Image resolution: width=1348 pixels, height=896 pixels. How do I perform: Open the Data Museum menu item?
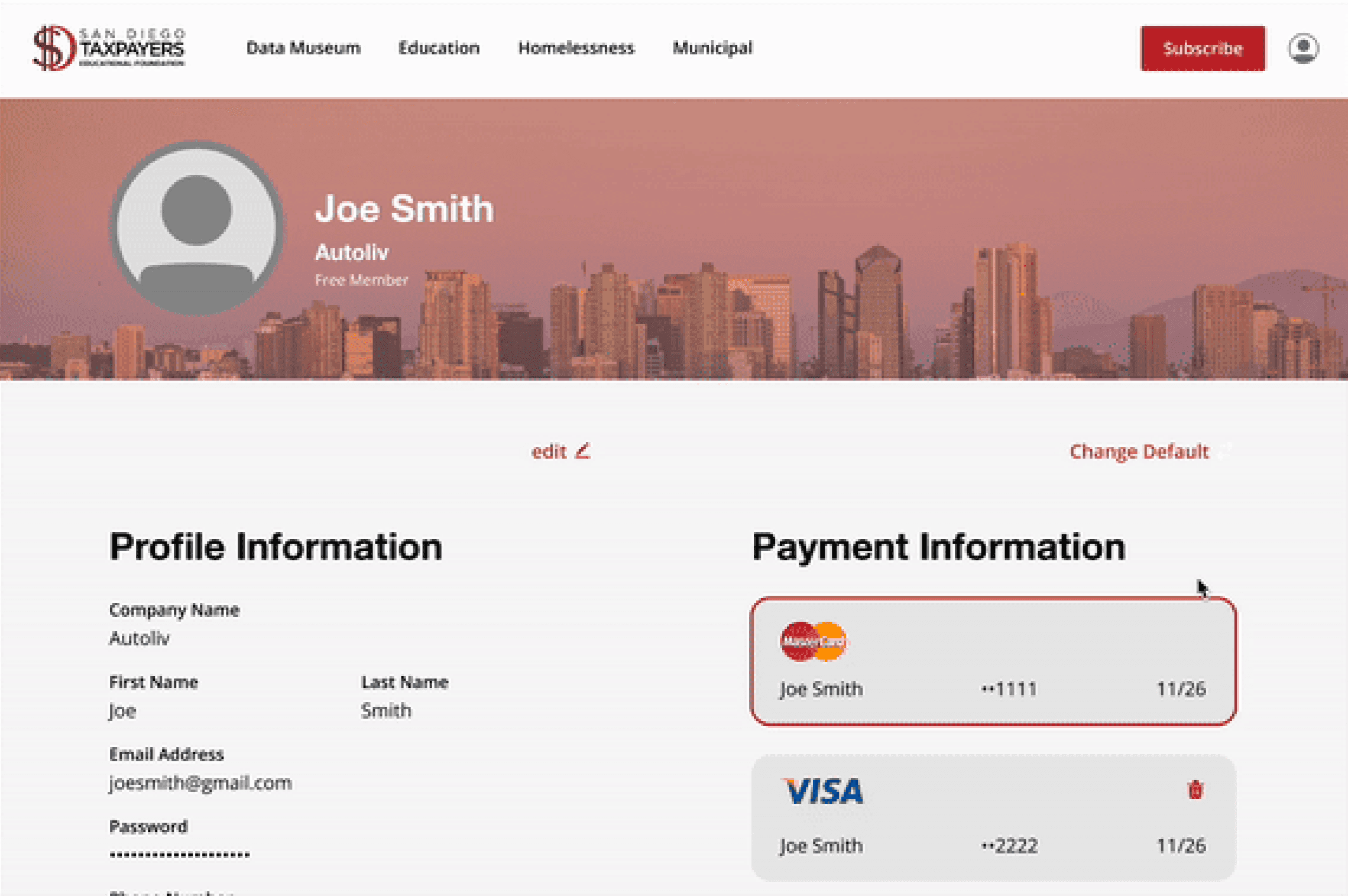pyautogui.click(x=303, y=48)
